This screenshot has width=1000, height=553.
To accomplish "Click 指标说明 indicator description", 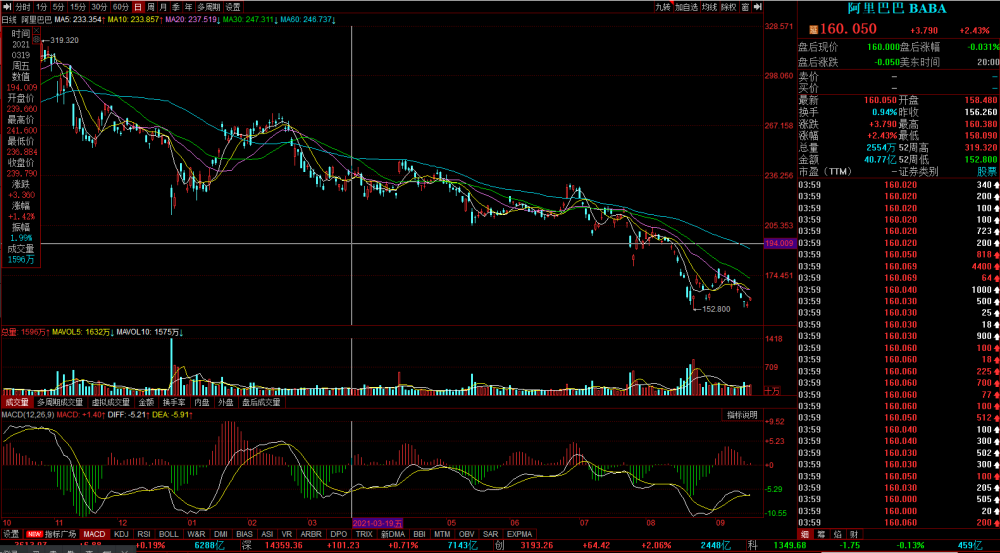I will [742, 415].
